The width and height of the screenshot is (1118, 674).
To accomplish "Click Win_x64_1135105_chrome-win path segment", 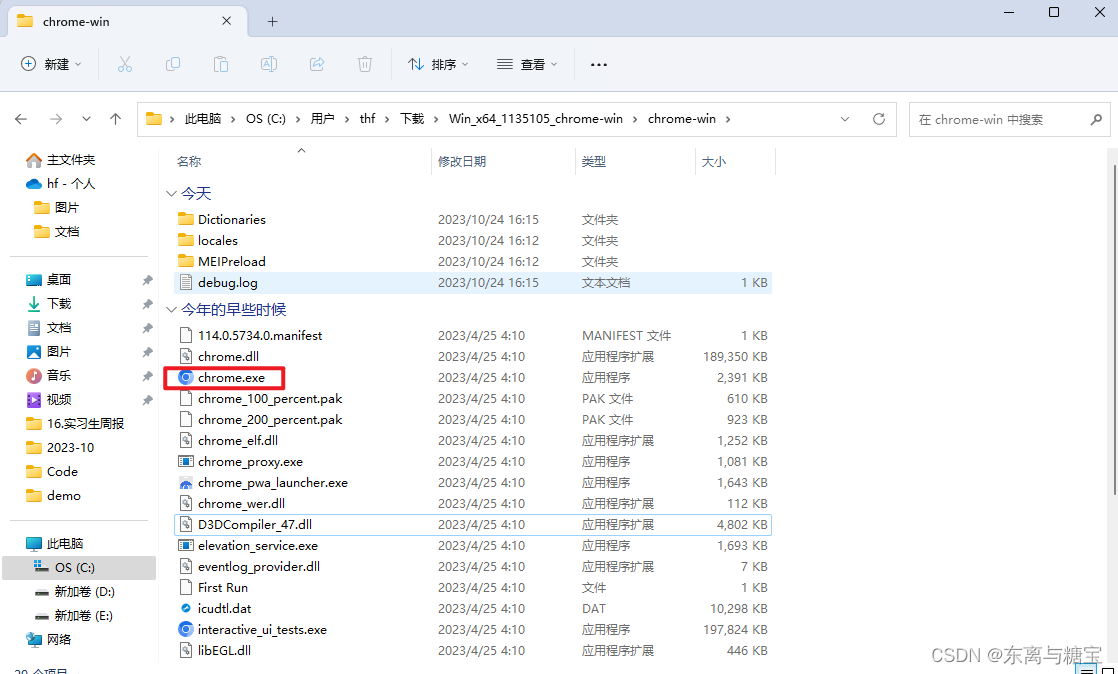I will click(x=536, y=119).
